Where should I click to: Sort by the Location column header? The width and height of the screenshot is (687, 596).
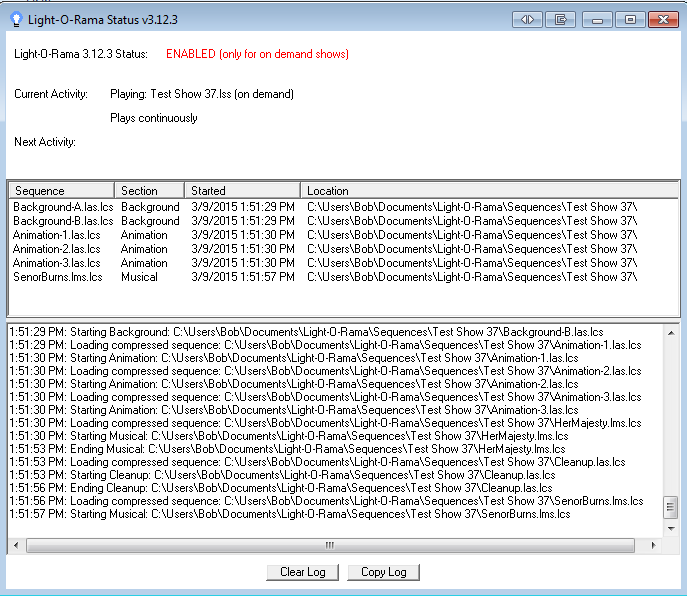(x=490, y=191)
